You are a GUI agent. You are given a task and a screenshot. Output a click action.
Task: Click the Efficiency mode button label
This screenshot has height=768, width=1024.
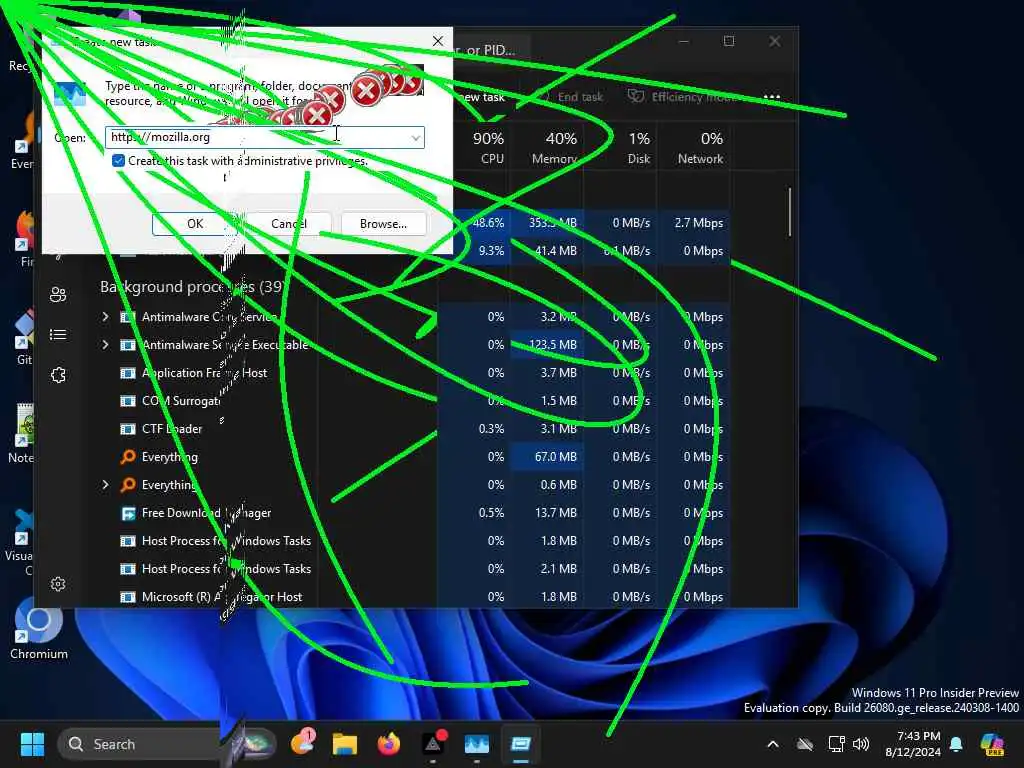click(695, 97)
